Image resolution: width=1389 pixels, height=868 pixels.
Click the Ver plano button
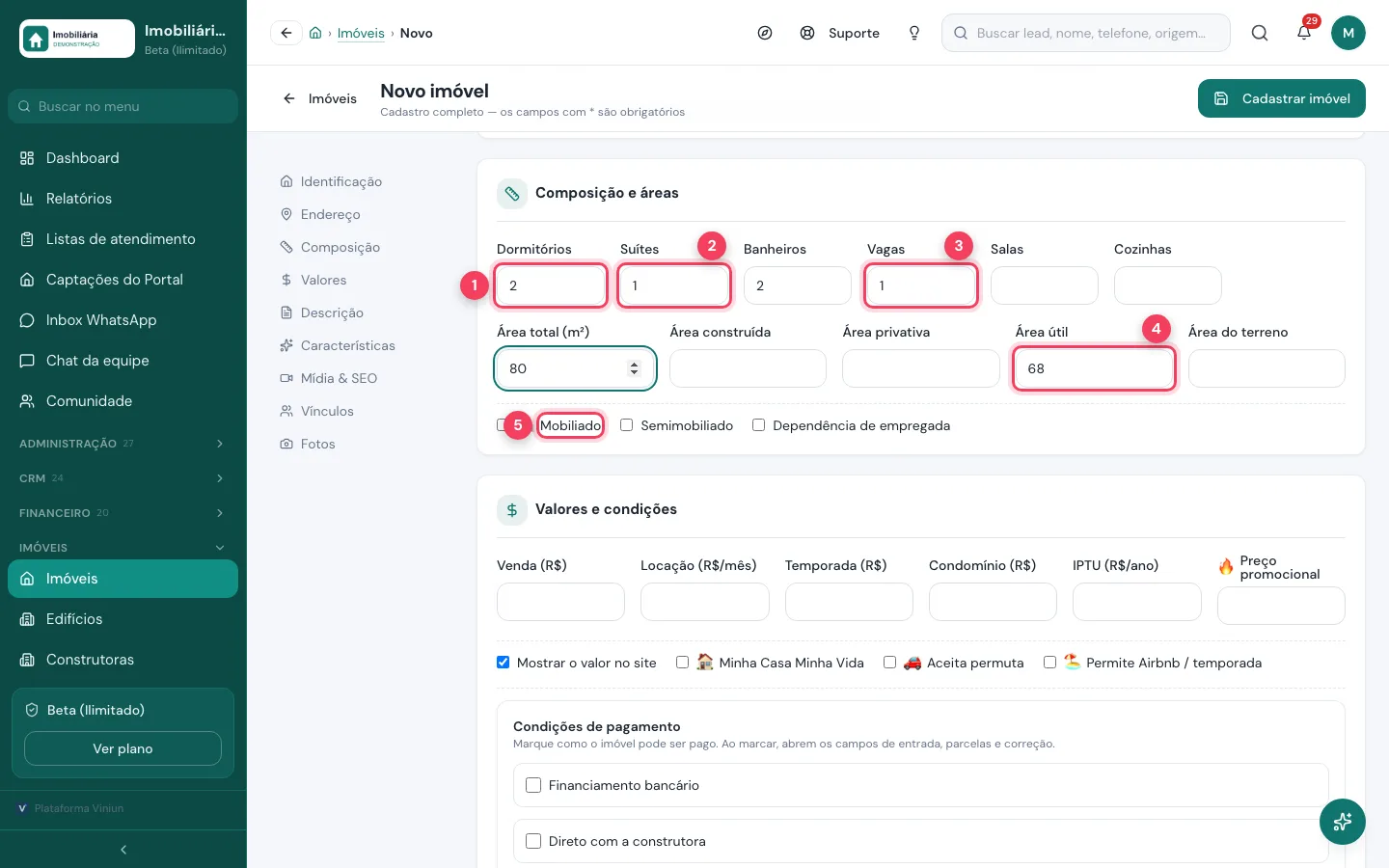point(123,748)
